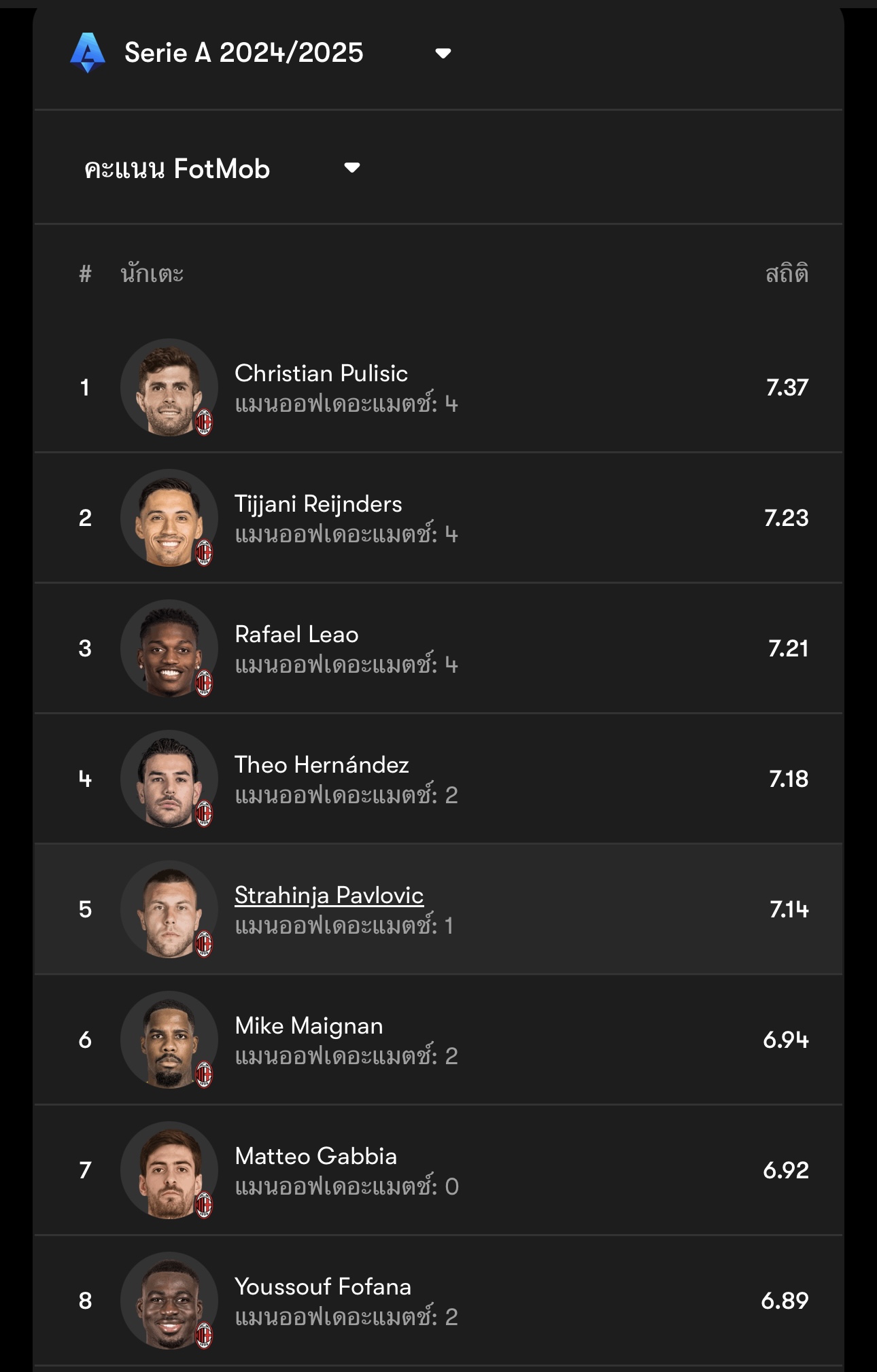Image resolution: width=877 pixels, height=1372 pixels.
Task: Click the สถิติ column header
Action: tap(787, 274)
